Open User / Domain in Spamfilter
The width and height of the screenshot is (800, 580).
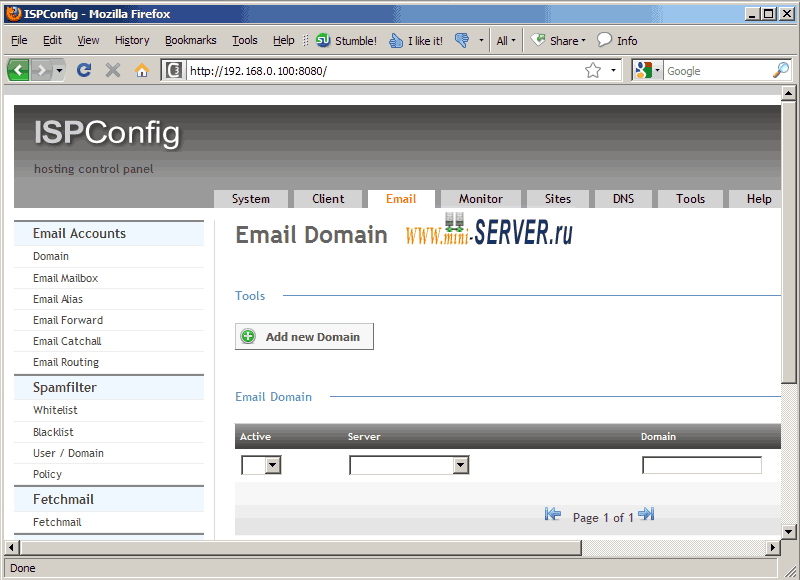(68, 453)
